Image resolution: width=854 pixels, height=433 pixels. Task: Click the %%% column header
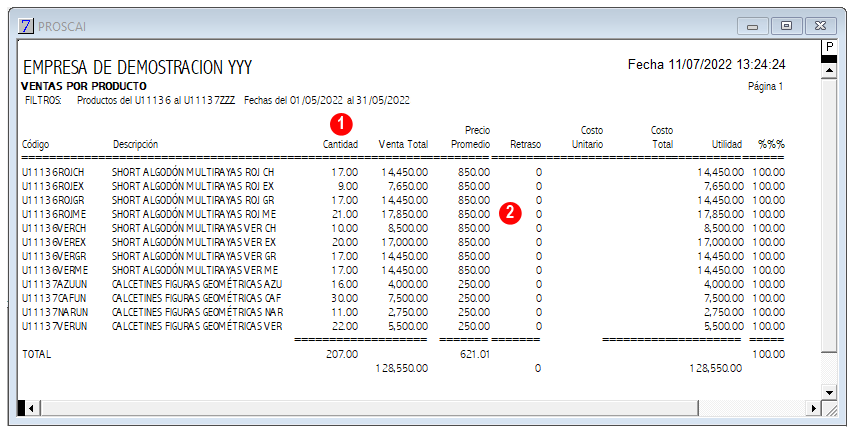click(771, 144)
